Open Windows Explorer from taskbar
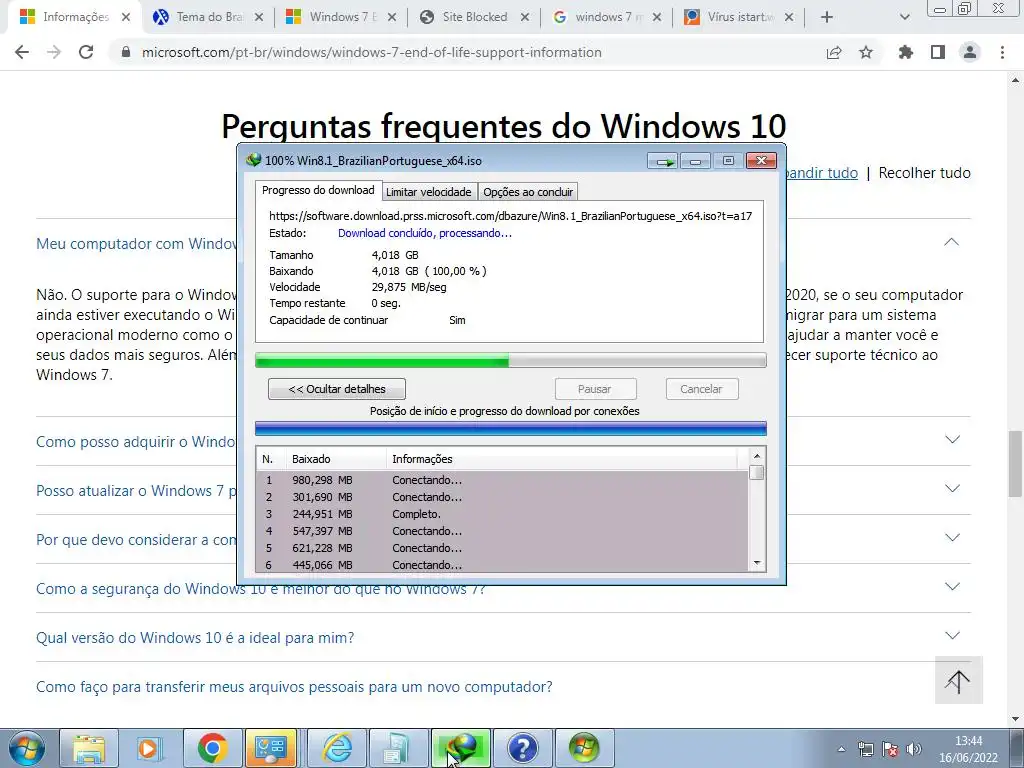This screenshot has width=1024, height=768. click(x=89, y=748)
